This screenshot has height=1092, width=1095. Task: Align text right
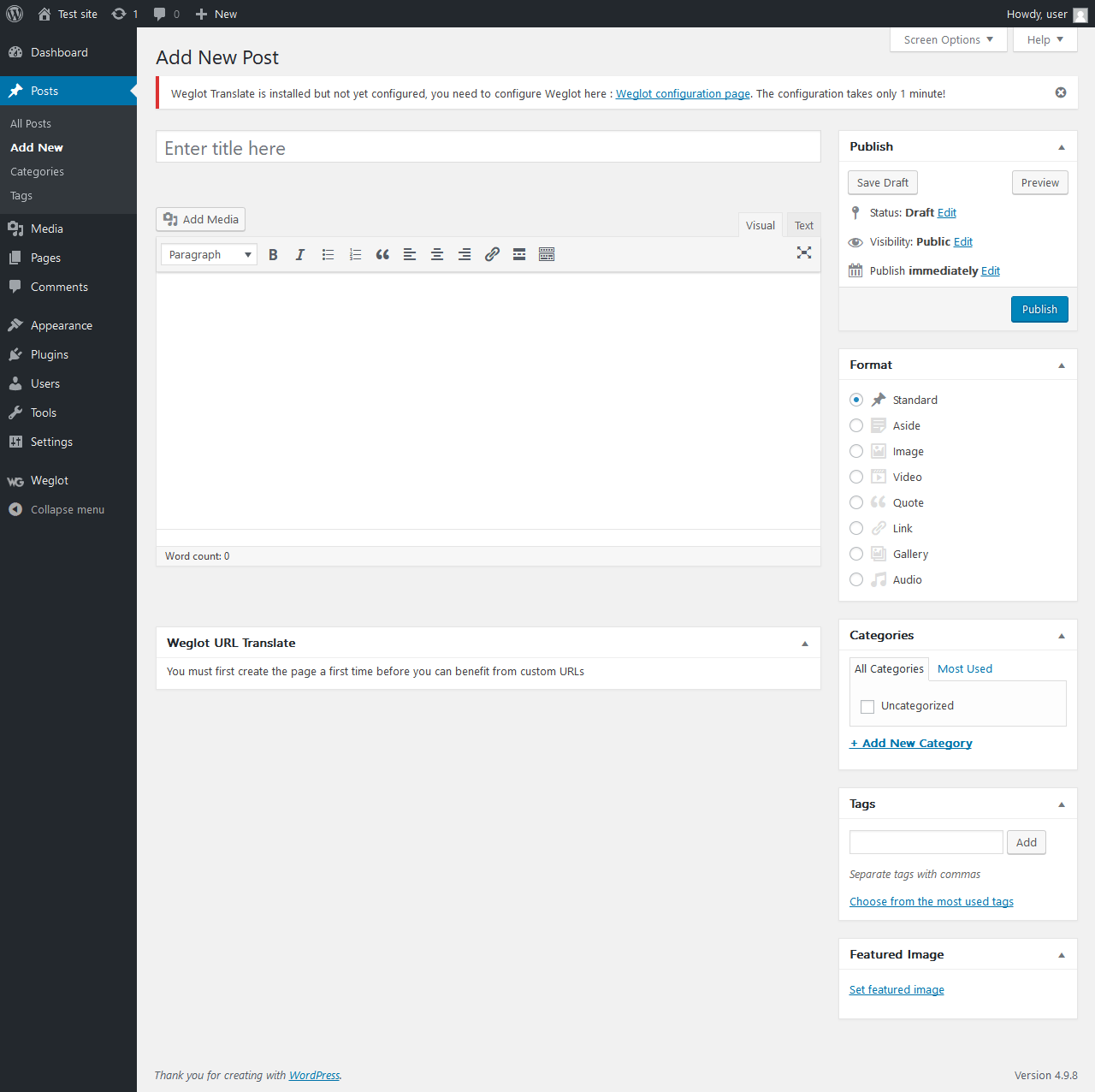(465, 254)
